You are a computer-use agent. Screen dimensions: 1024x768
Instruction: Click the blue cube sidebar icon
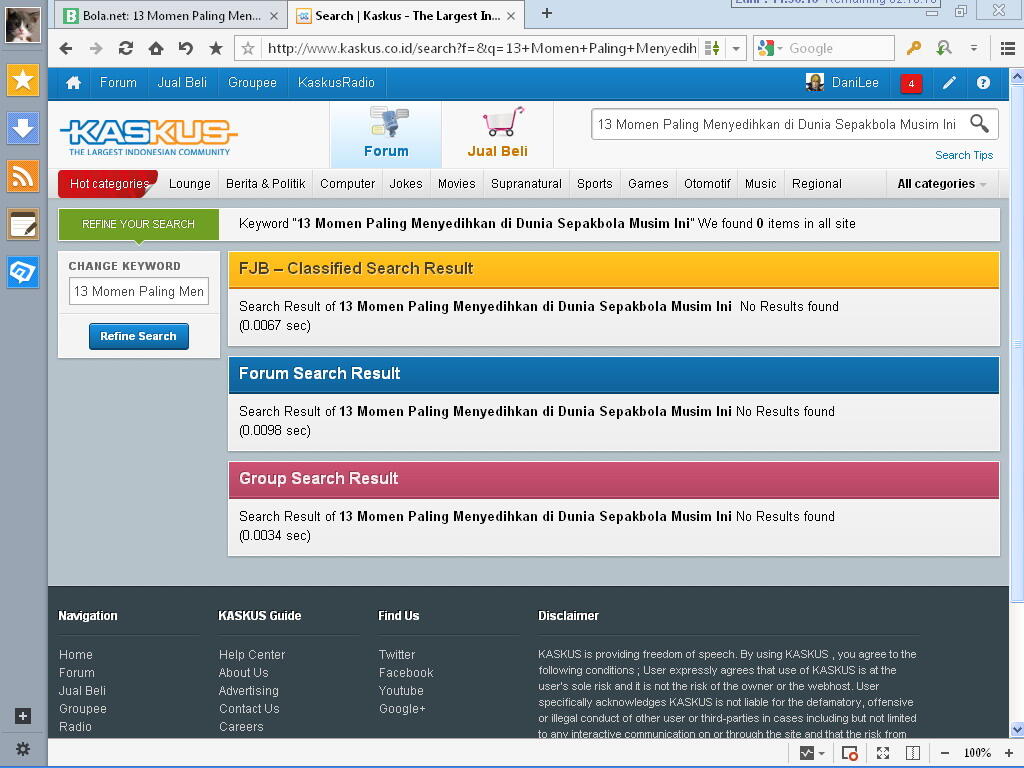click(x=23, y=272)
